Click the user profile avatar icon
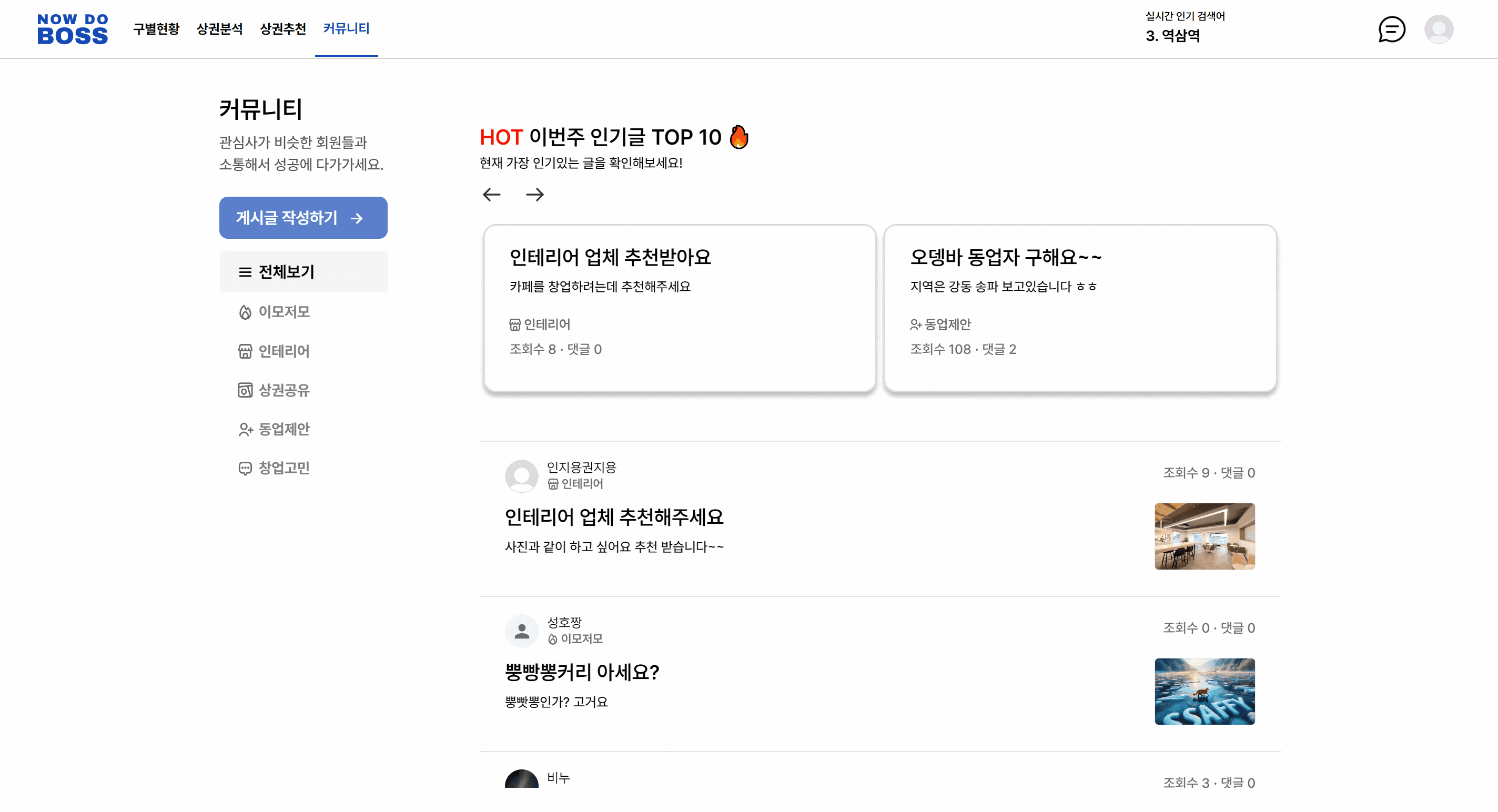Viewport: 1498px width, 812px height. point(1438,29)
